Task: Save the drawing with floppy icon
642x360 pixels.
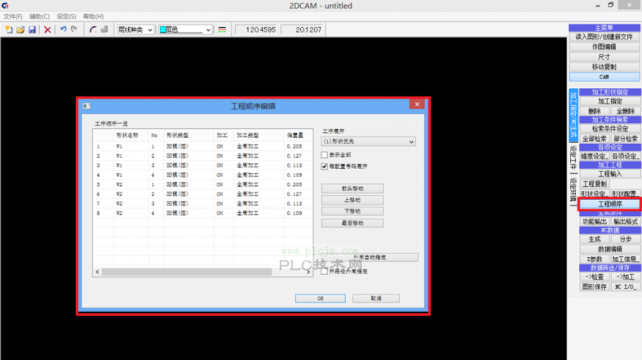Action: pyautogui.click(x=32, y=29)
